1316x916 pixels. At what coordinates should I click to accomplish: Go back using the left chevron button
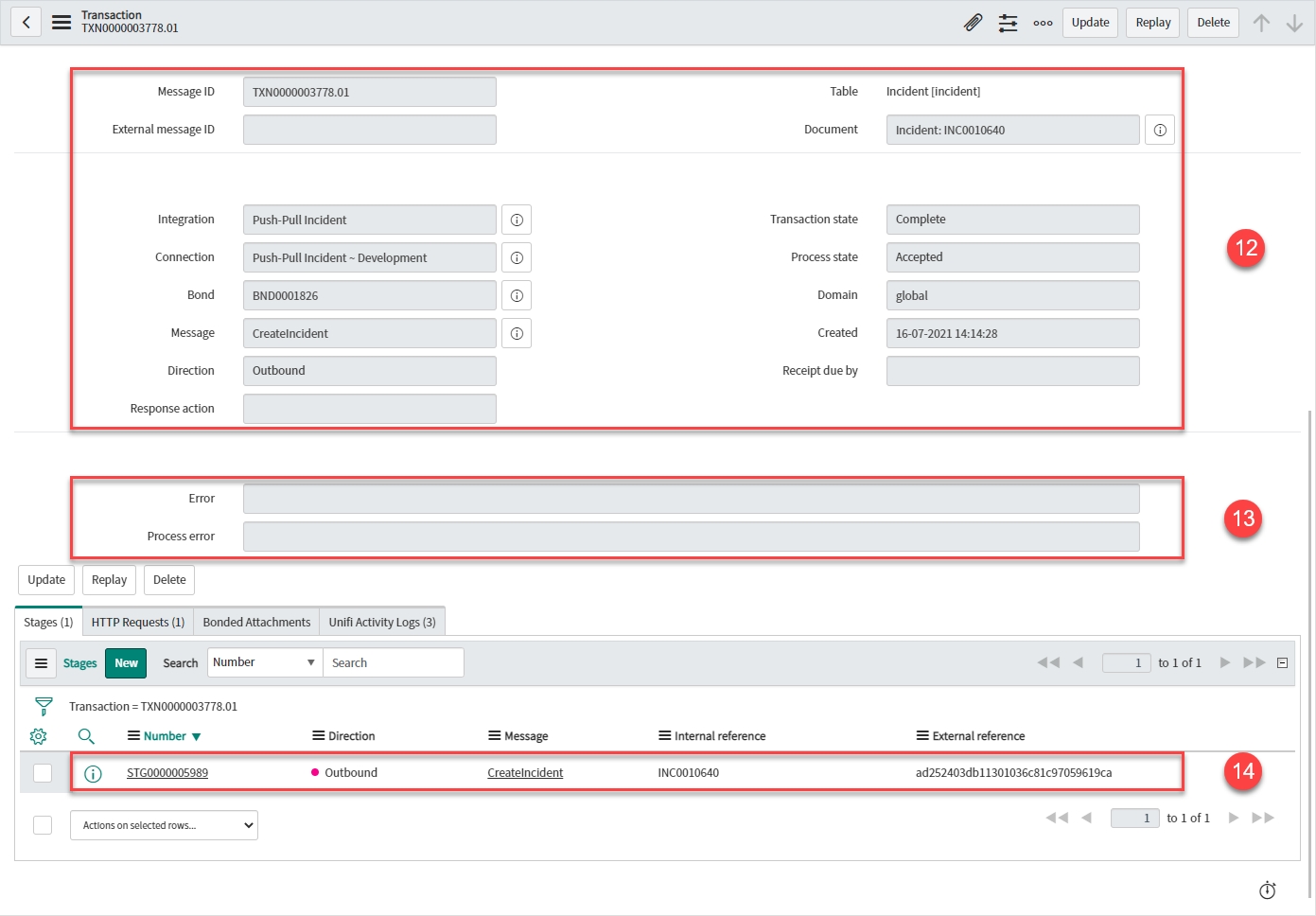(26, 22)
